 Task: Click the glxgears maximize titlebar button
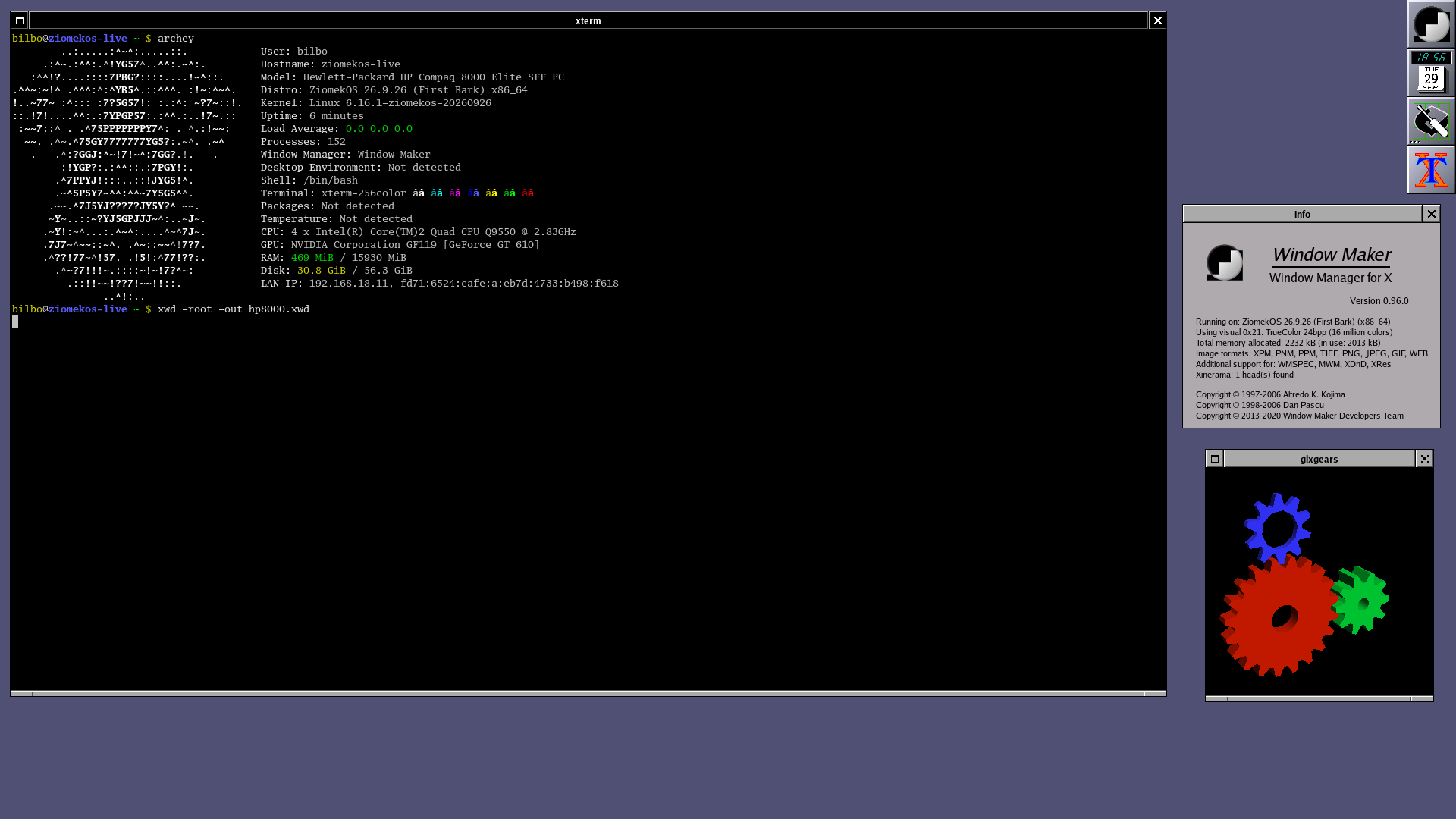point(1425,459)
